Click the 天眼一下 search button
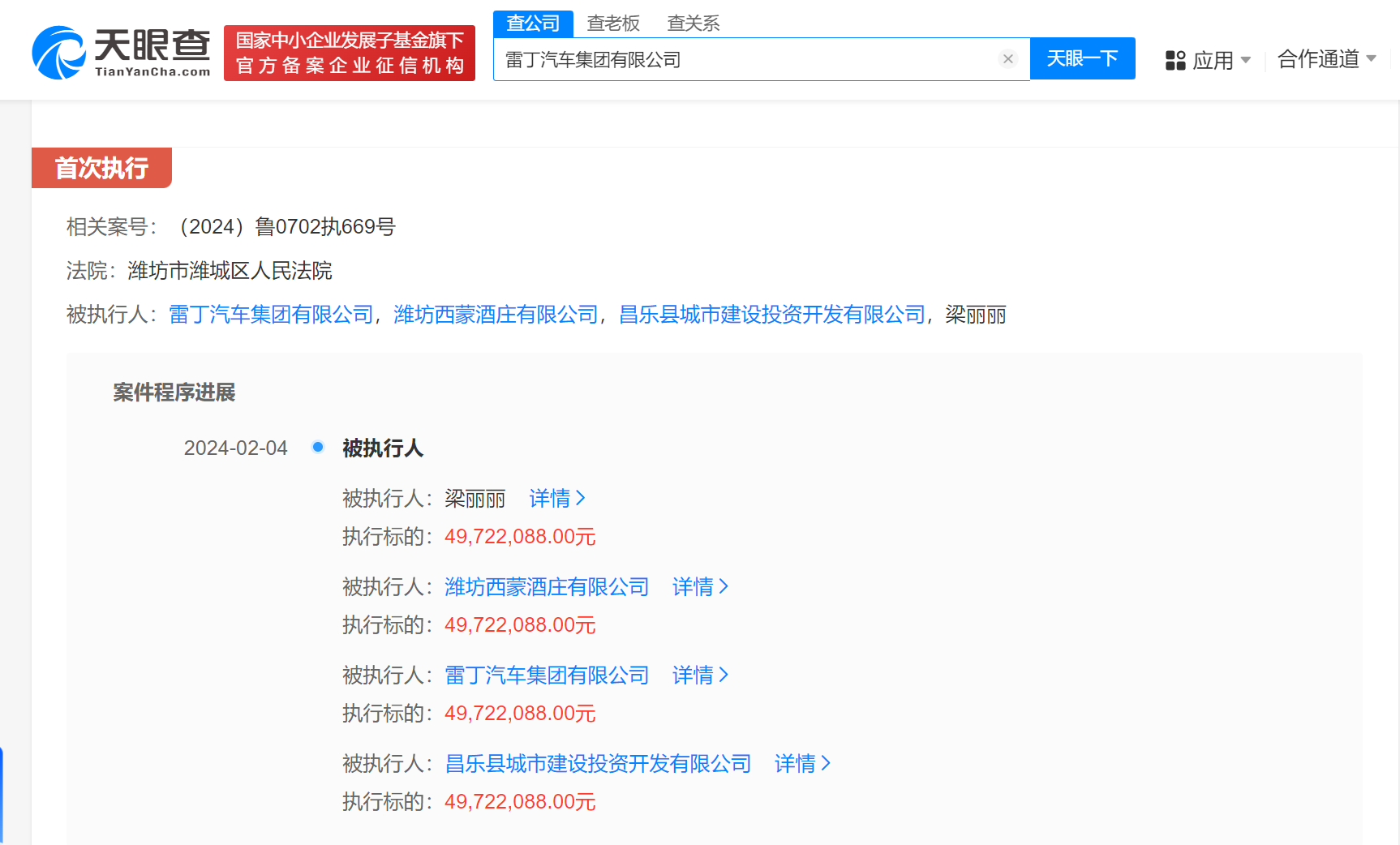The image size is (1400, 845). [1082, 58]
